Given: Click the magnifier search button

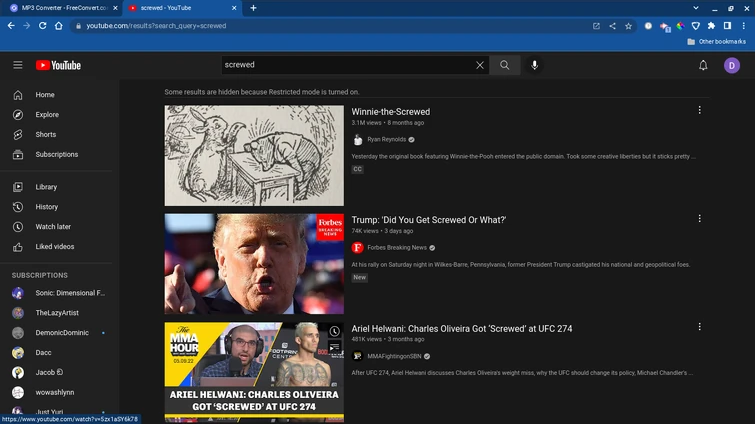Looking at the screenshot, I should click(505, 65).
